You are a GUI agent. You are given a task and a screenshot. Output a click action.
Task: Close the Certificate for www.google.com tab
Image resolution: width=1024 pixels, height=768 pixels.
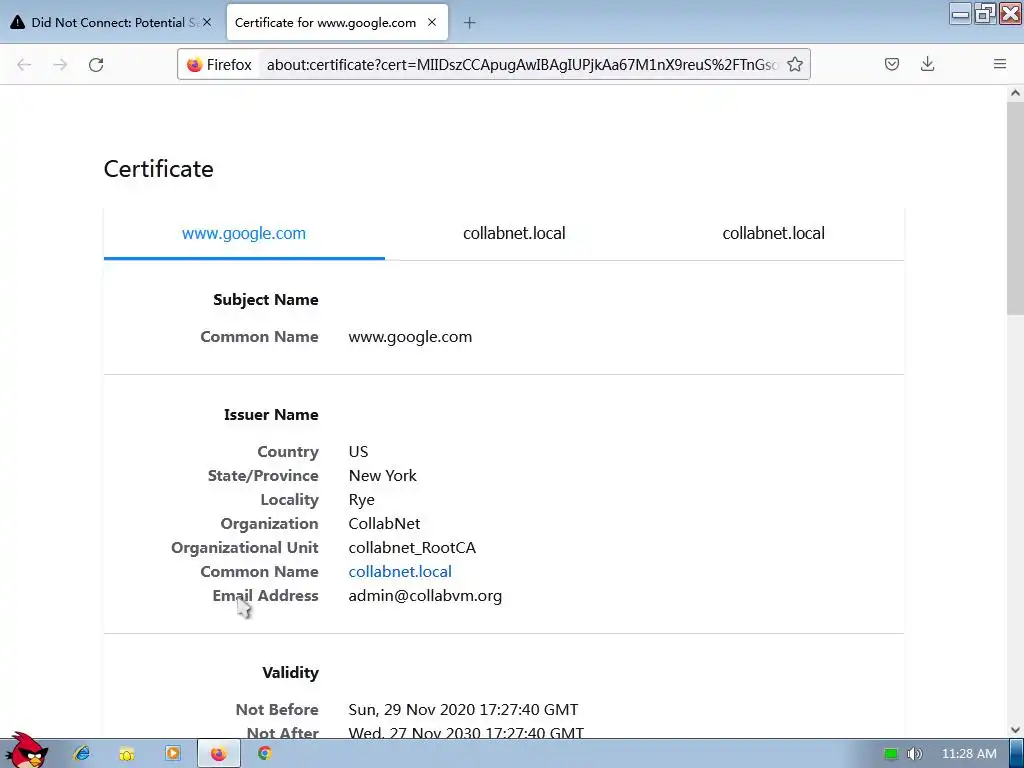pos(432,22)
